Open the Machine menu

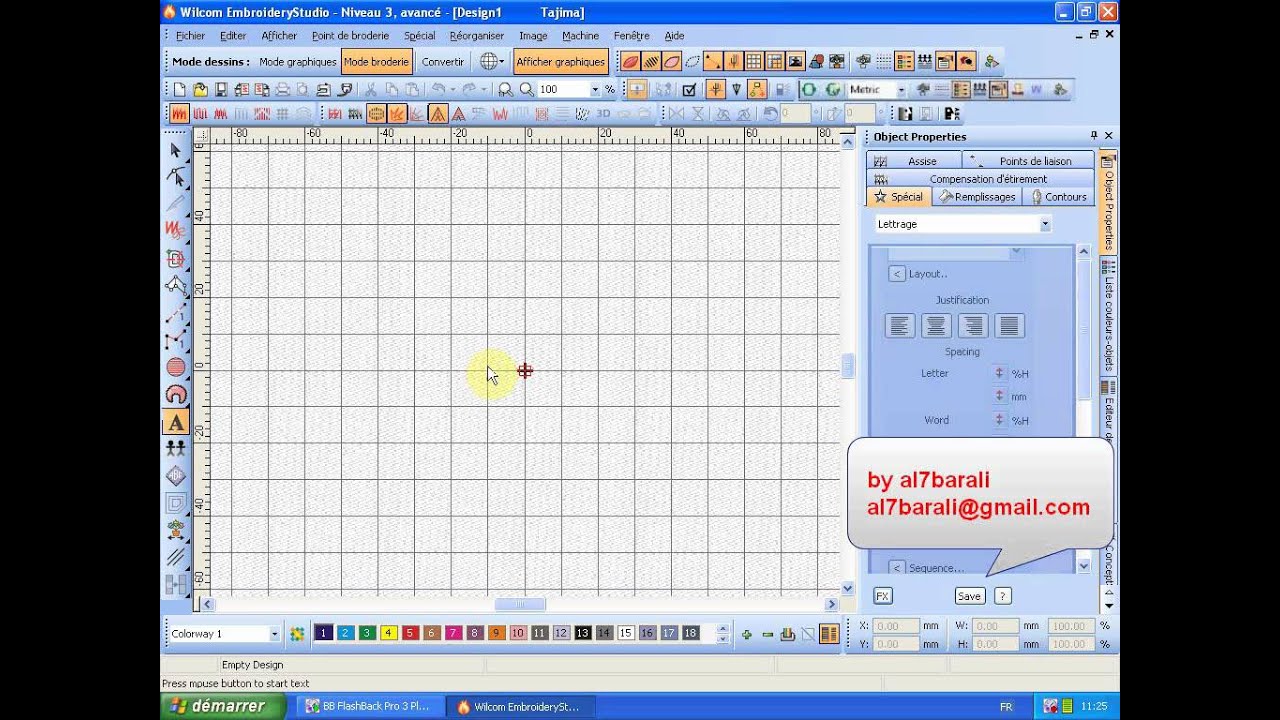pyautogui.click(x=580, y=36)
